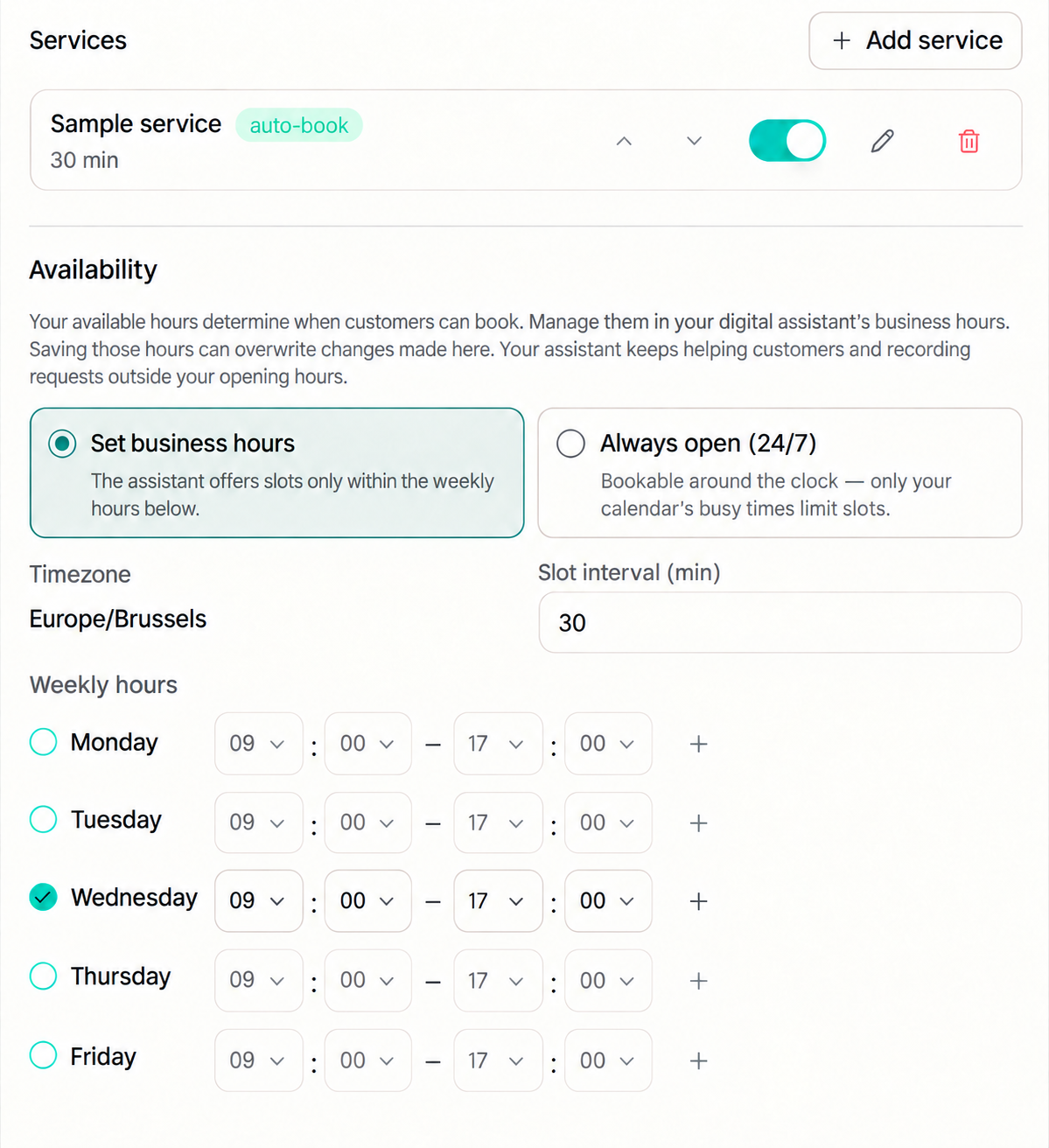Edit Sample service with pencil icon
1049x1148 pixels.
[882, 141]
